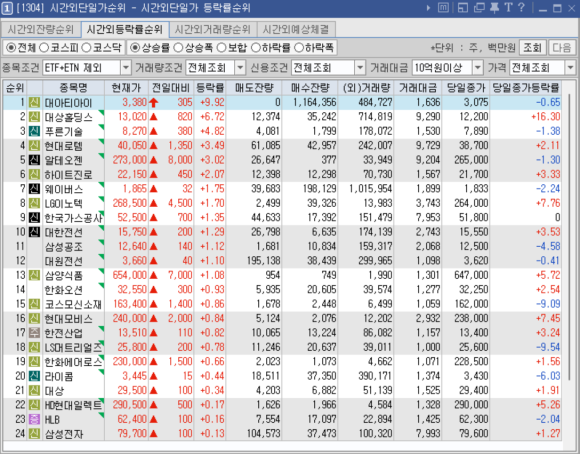
Task: Click the teal 신 badge beside 푸른기술
Action: point(34,131)
